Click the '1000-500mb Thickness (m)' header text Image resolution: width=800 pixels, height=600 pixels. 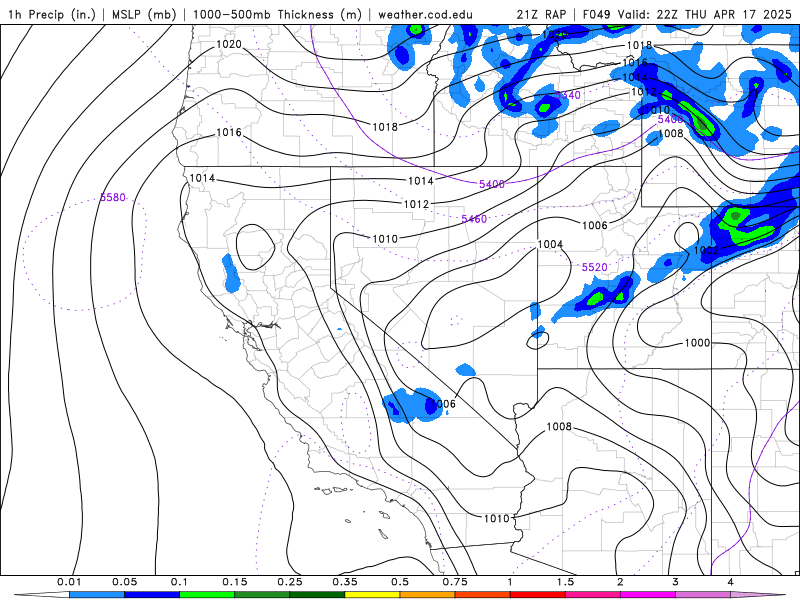[x=277, y=14]
